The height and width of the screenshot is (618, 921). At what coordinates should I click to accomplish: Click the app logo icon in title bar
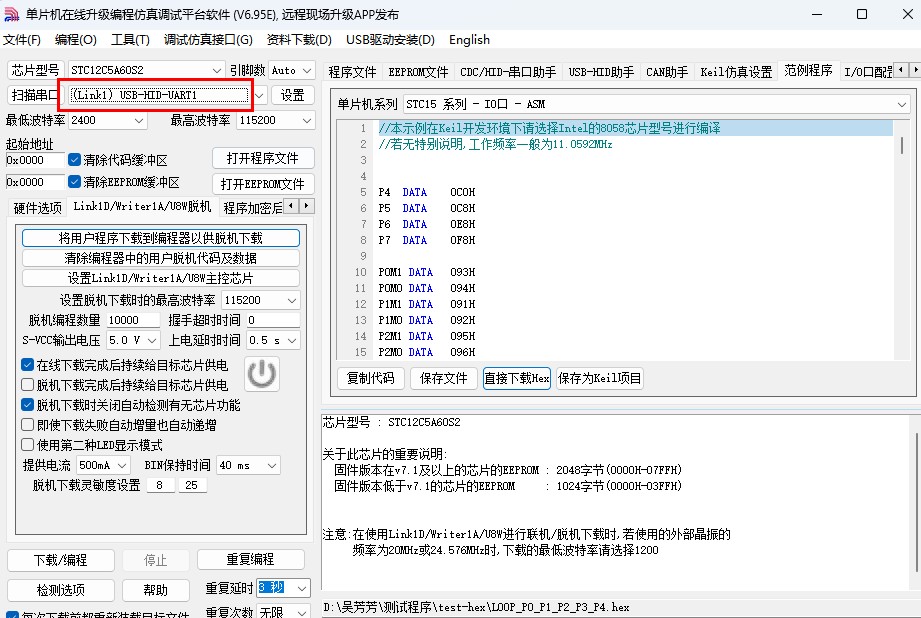pyautogui.click(x=12, y=14)
